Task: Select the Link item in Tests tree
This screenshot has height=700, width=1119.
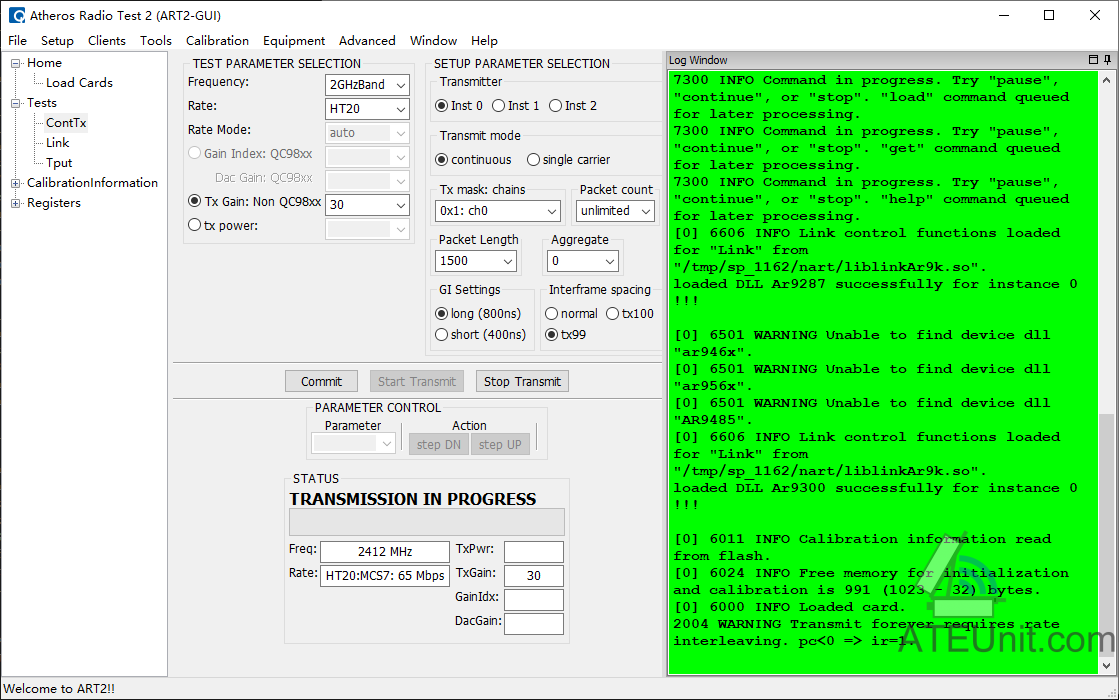Action: coord(58,143)
